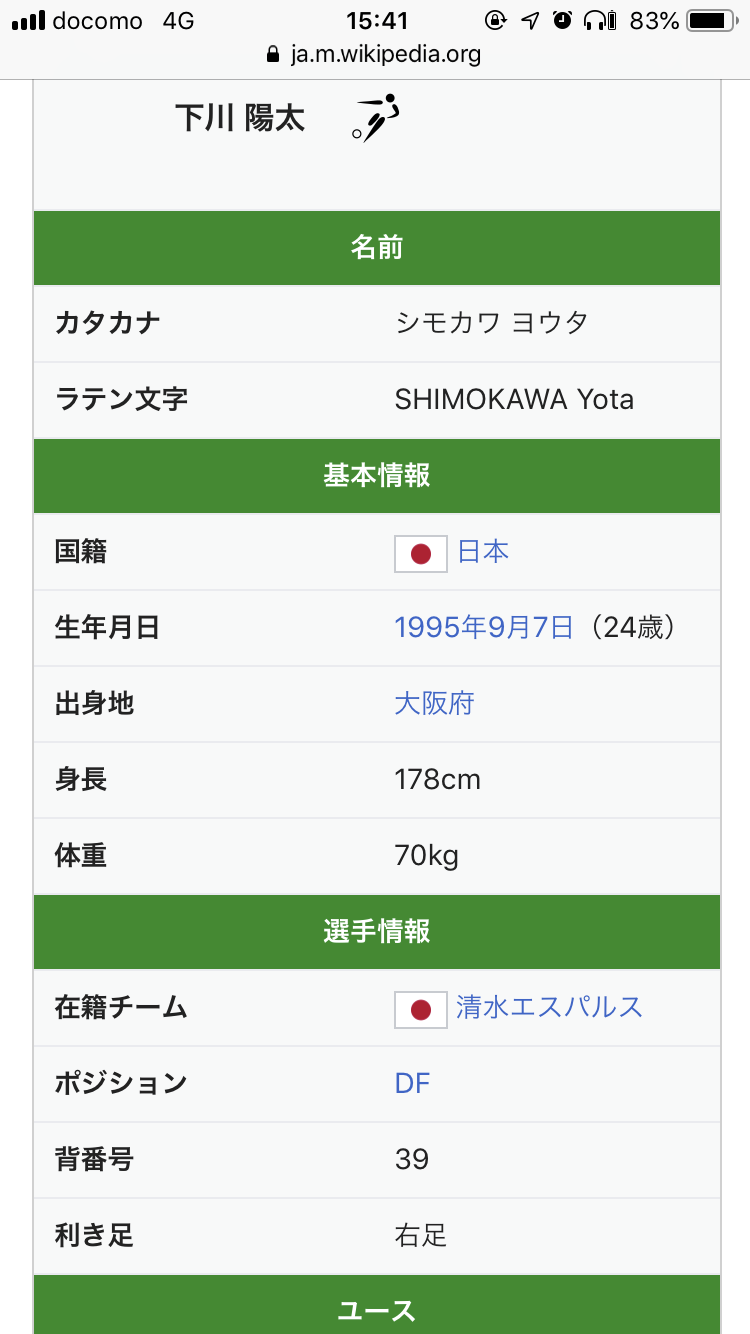Tap the ユース section header
This screenshot has width=750, height=1334.
[x=376, y=1310]
